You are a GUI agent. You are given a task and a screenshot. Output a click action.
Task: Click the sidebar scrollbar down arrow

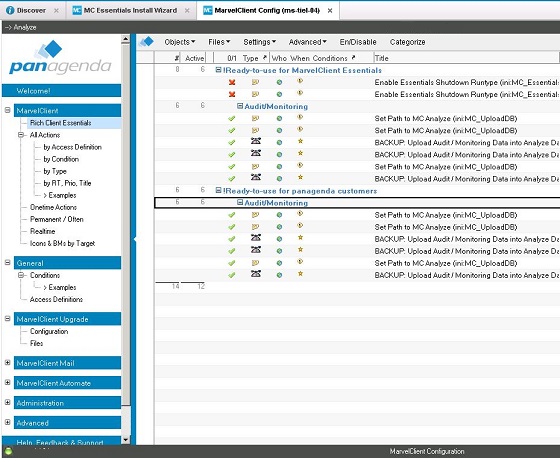[125, 440]
